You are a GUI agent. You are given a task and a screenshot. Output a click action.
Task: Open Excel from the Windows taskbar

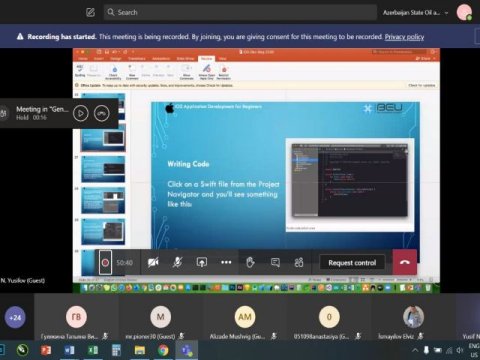(93, 350)
